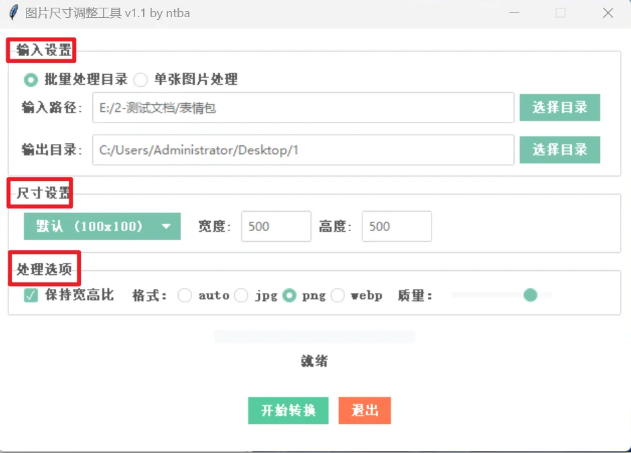Click 选择目录 button beside 输出目录
Screen dimensions: 631x453
point(559,150)
